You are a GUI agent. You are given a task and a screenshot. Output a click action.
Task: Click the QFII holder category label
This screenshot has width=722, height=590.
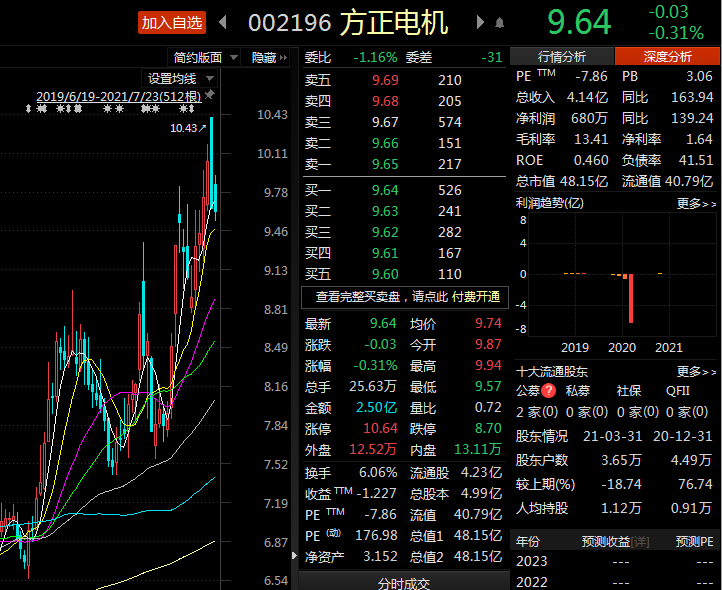click(678, 391)
